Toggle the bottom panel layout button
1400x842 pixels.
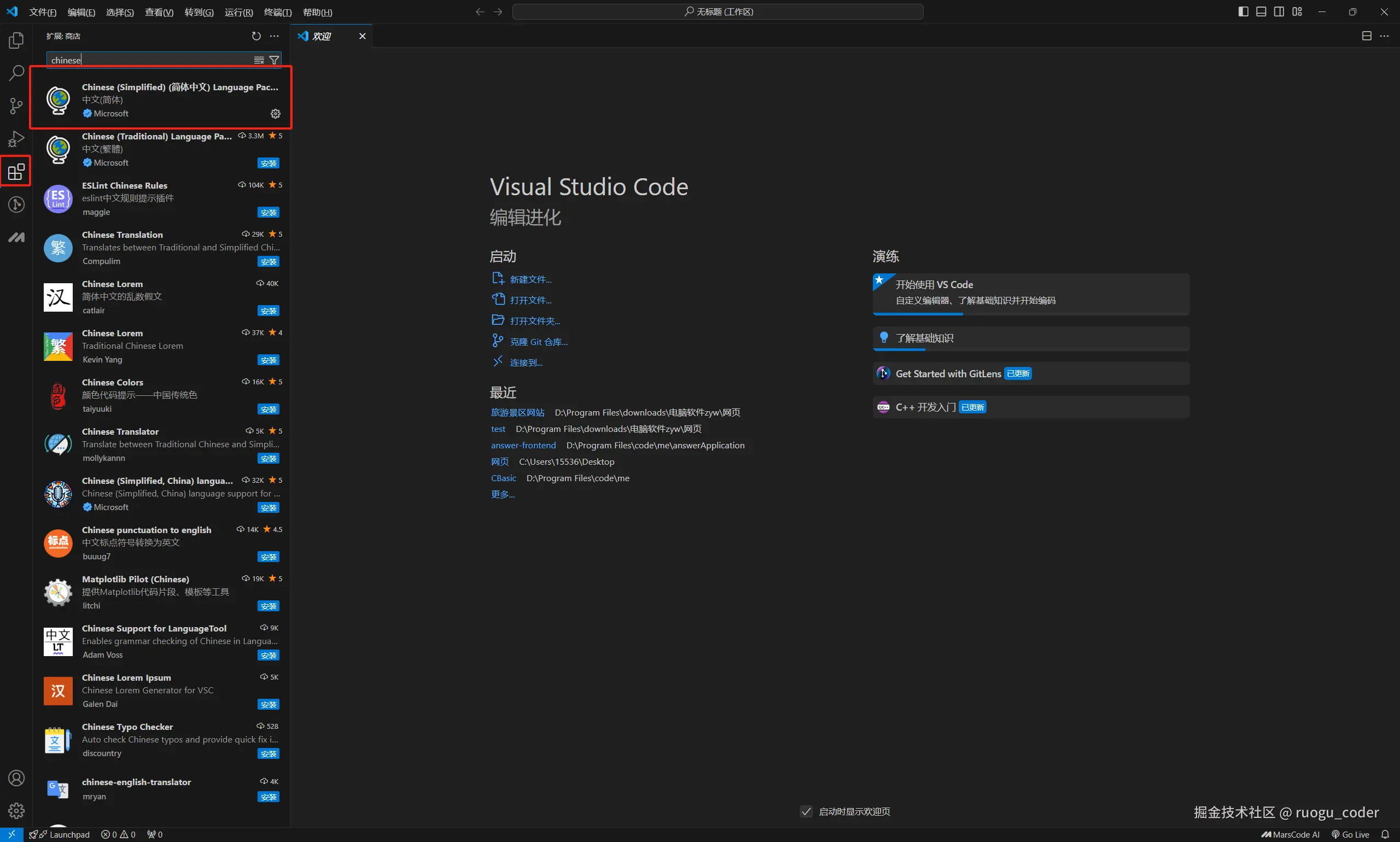(x=1261, y=12)
